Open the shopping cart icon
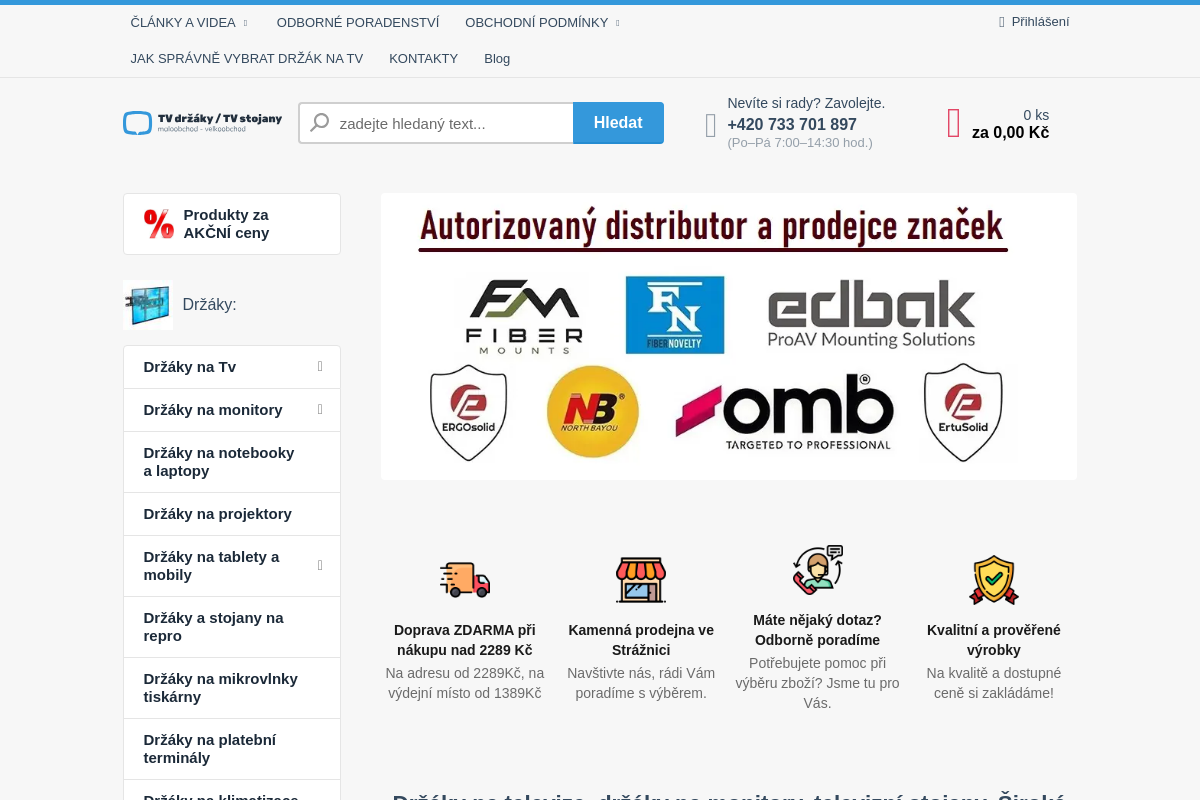1200x800 pixels. 954,123
